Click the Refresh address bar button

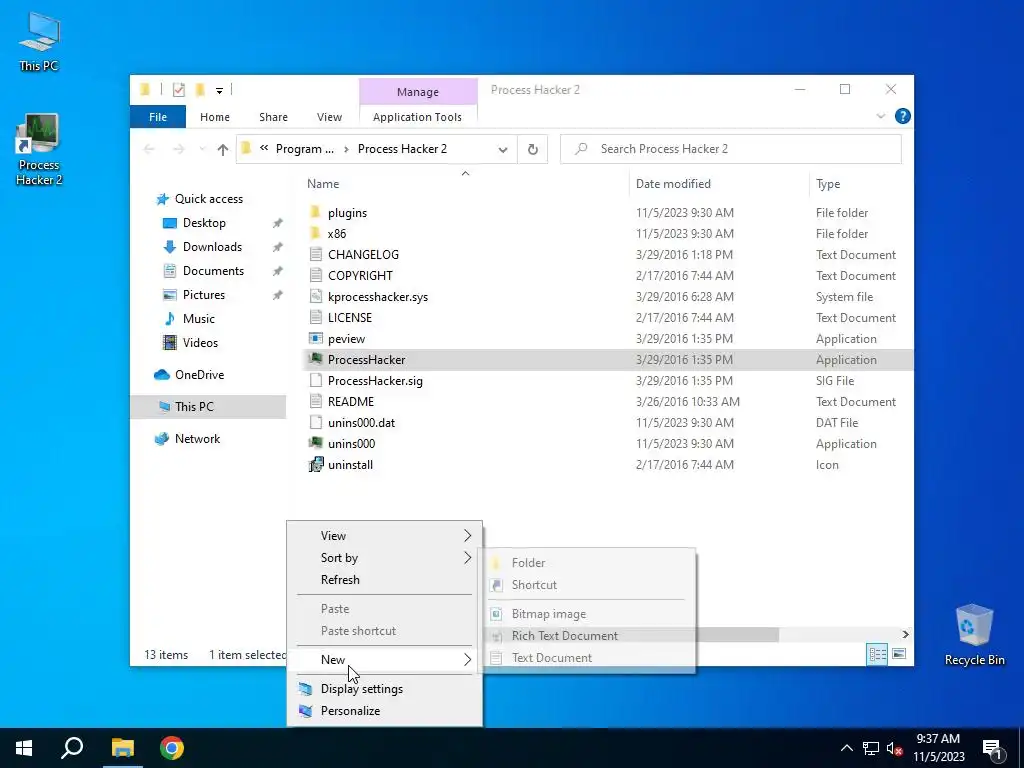(x=533, y=149)
